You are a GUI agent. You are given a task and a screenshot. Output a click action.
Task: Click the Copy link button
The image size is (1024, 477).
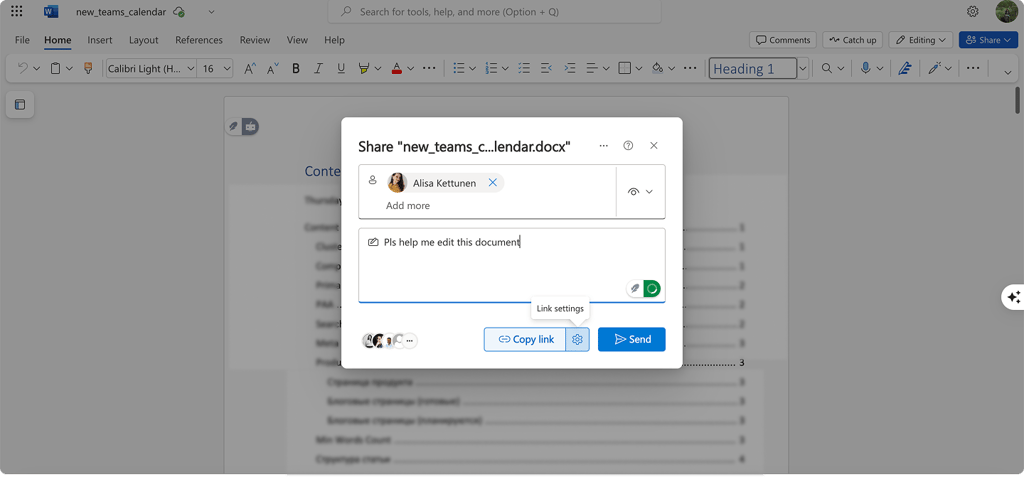pos(525,339)
